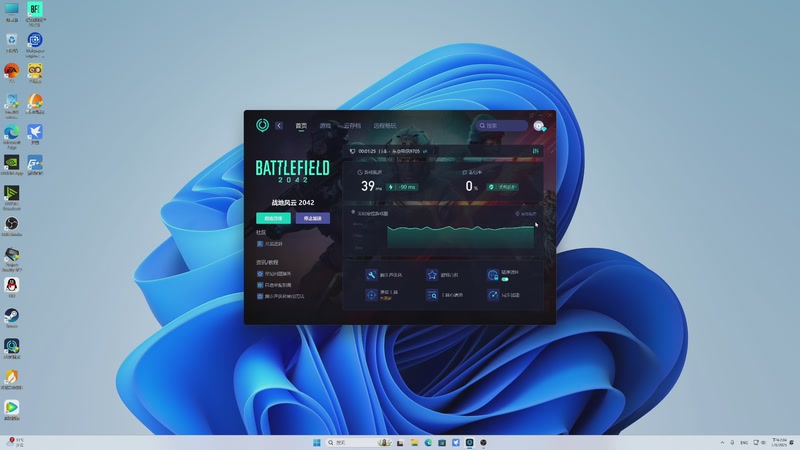Open Wallpaper Engine desktop shortcut
Screen dimensions: 800x450
(x=35, y=44)
